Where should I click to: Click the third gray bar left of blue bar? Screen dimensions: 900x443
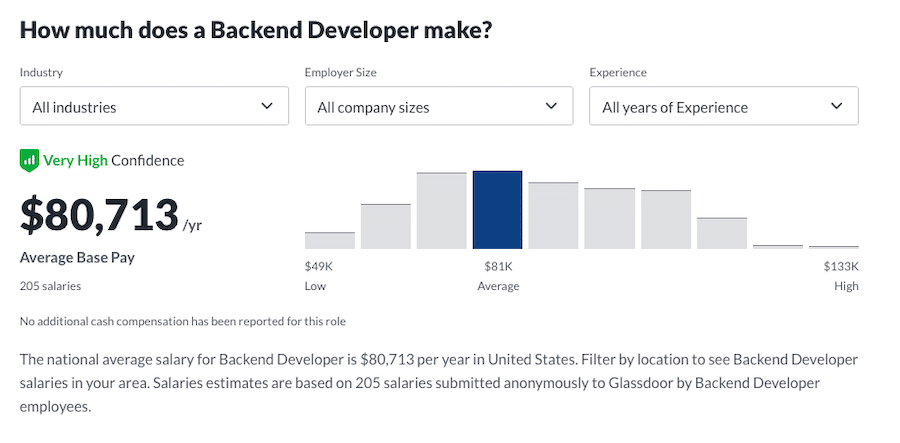click(441, 210)
